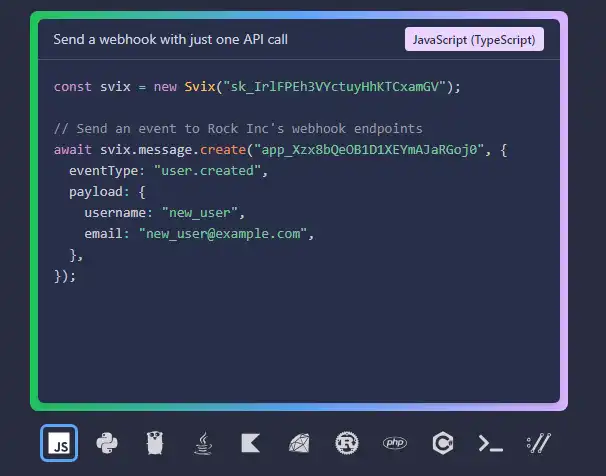The image size is (606, 476).
Task: Choose the CLI terminal prompt icon
Action: (x=491, y=443)
